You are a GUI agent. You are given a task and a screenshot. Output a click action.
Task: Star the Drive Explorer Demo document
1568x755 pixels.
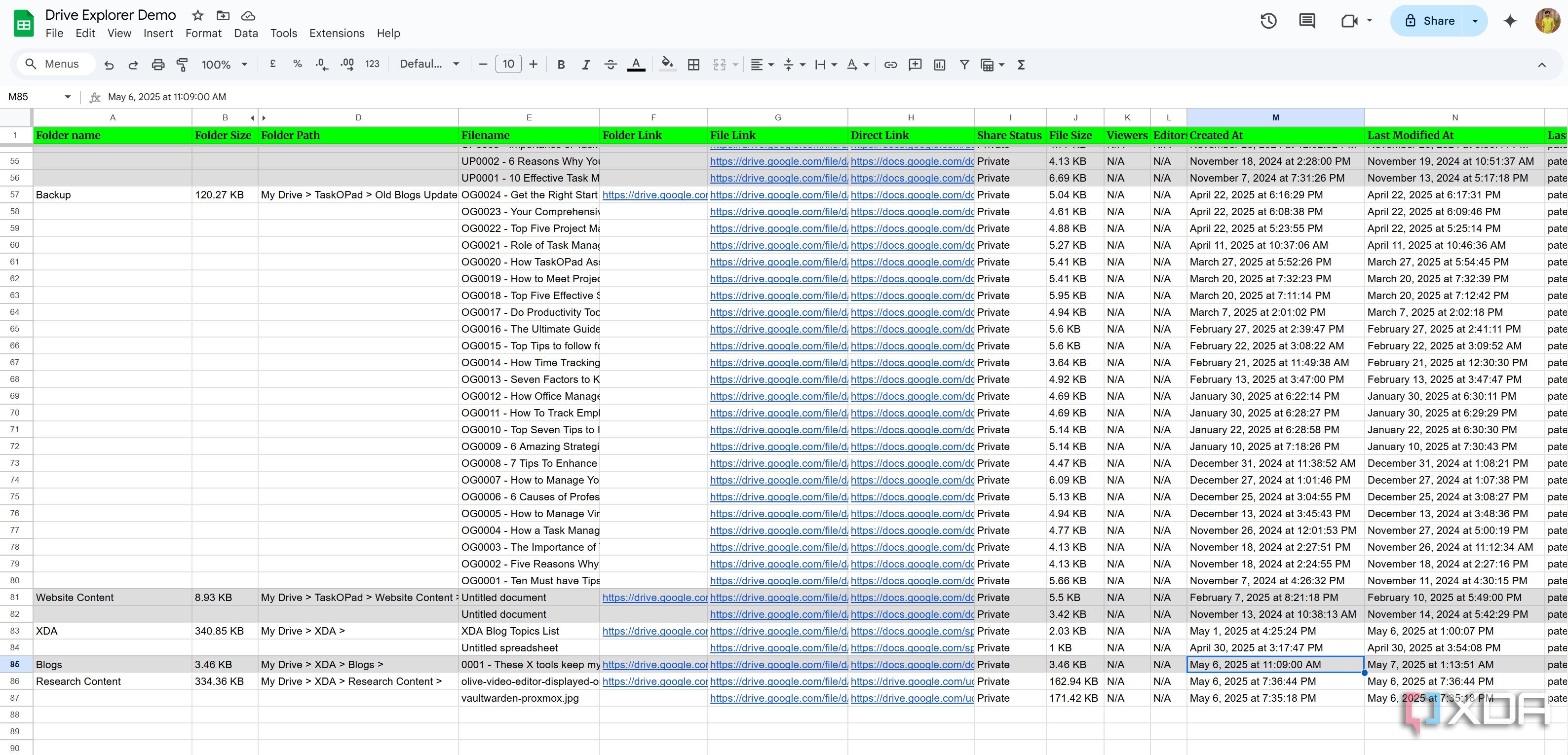point(197,16)
